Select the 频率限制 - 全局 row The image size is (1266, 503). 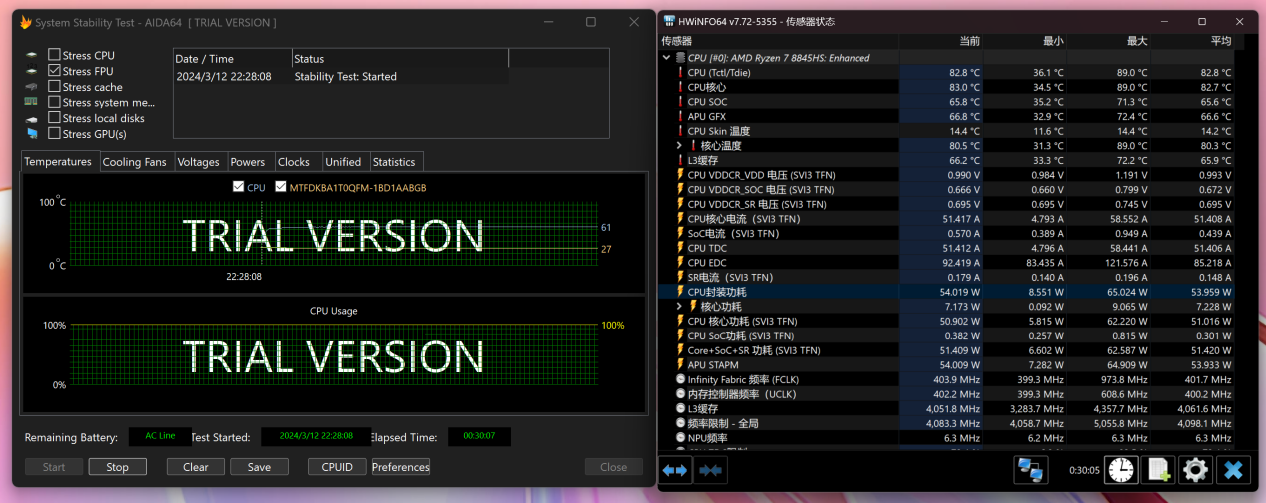pyautogui.click(x=947, y=423)
